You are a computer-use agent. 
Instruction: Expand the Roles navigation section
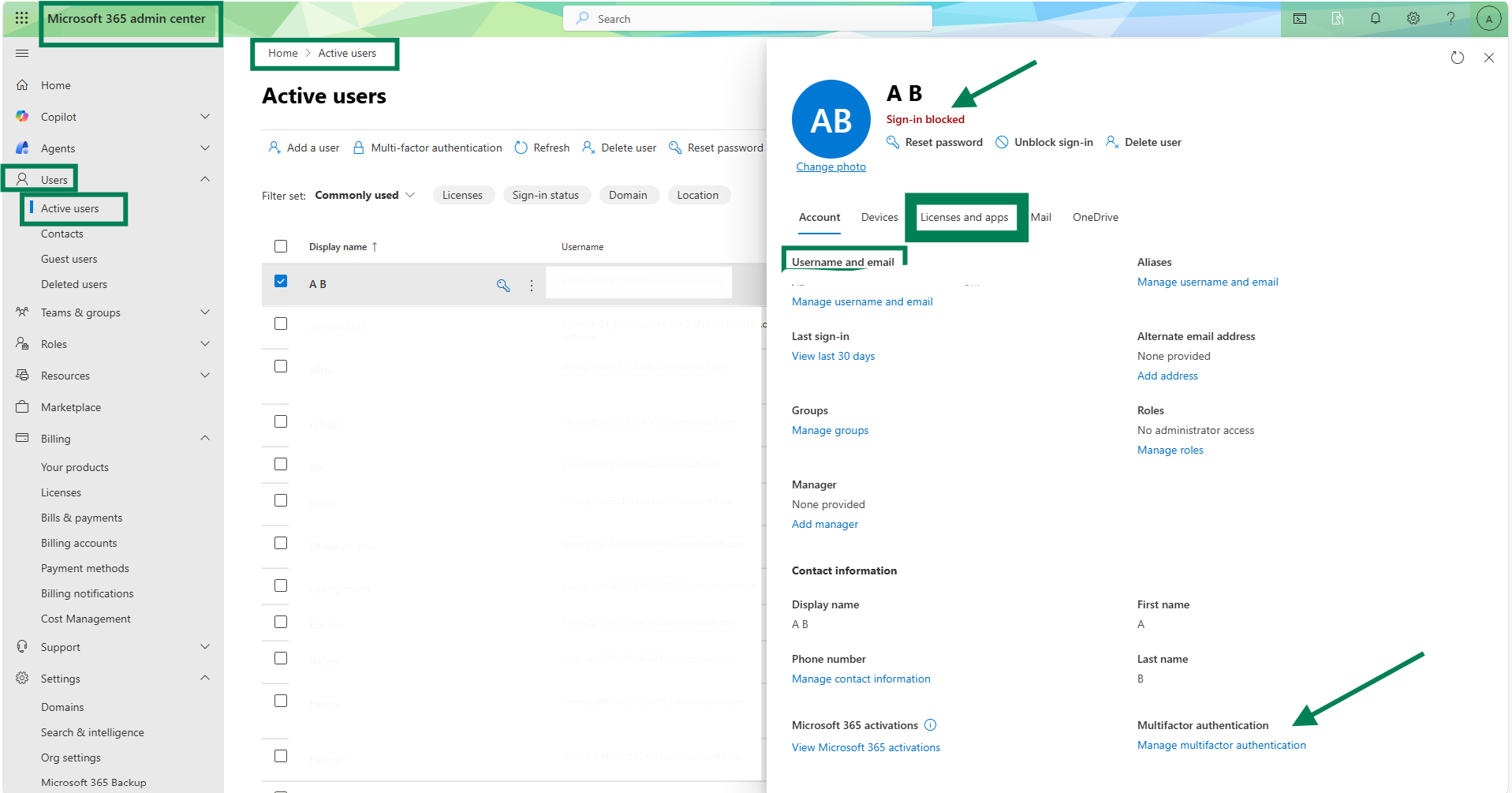pyautogui.click(x=205, y=344)
